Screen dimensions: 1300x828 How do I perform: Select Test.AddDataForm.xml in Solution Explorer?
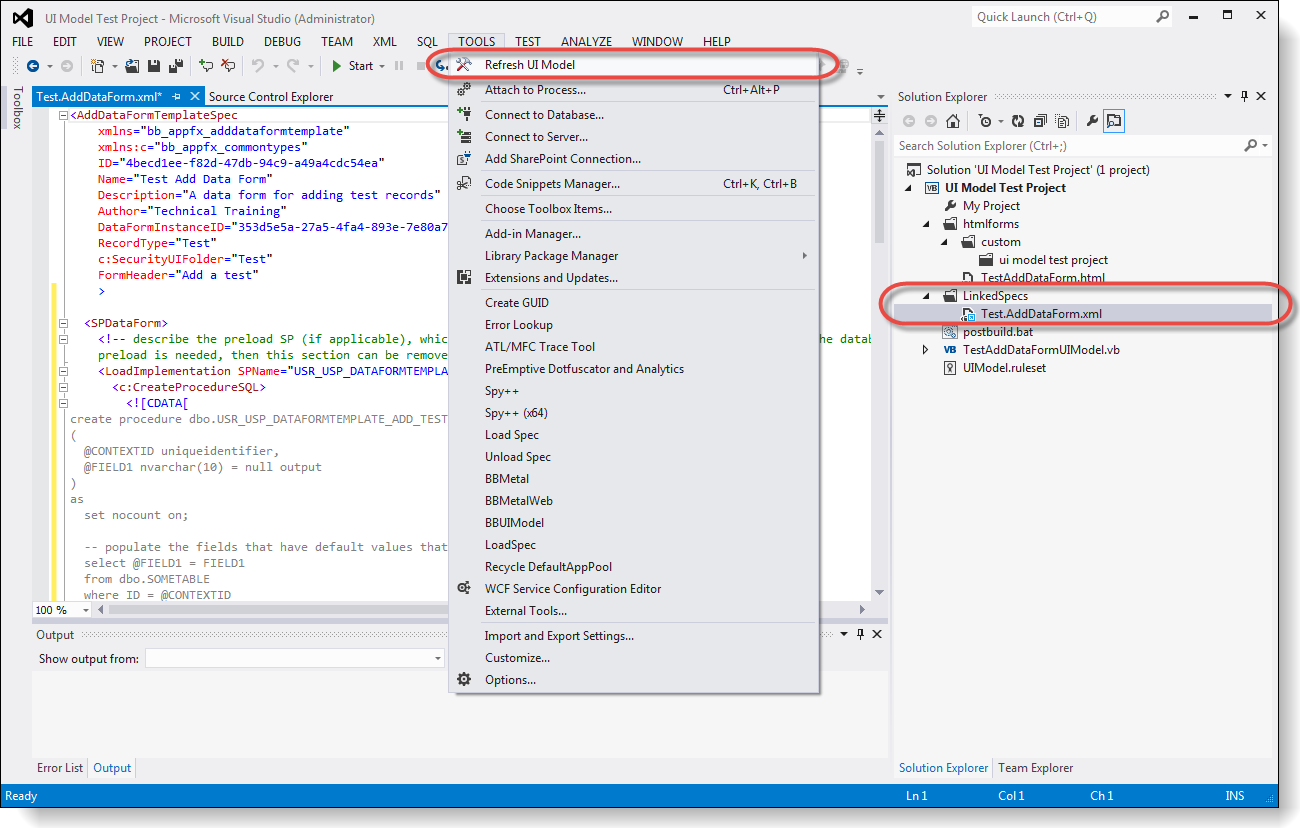(x=1041, y=314)
